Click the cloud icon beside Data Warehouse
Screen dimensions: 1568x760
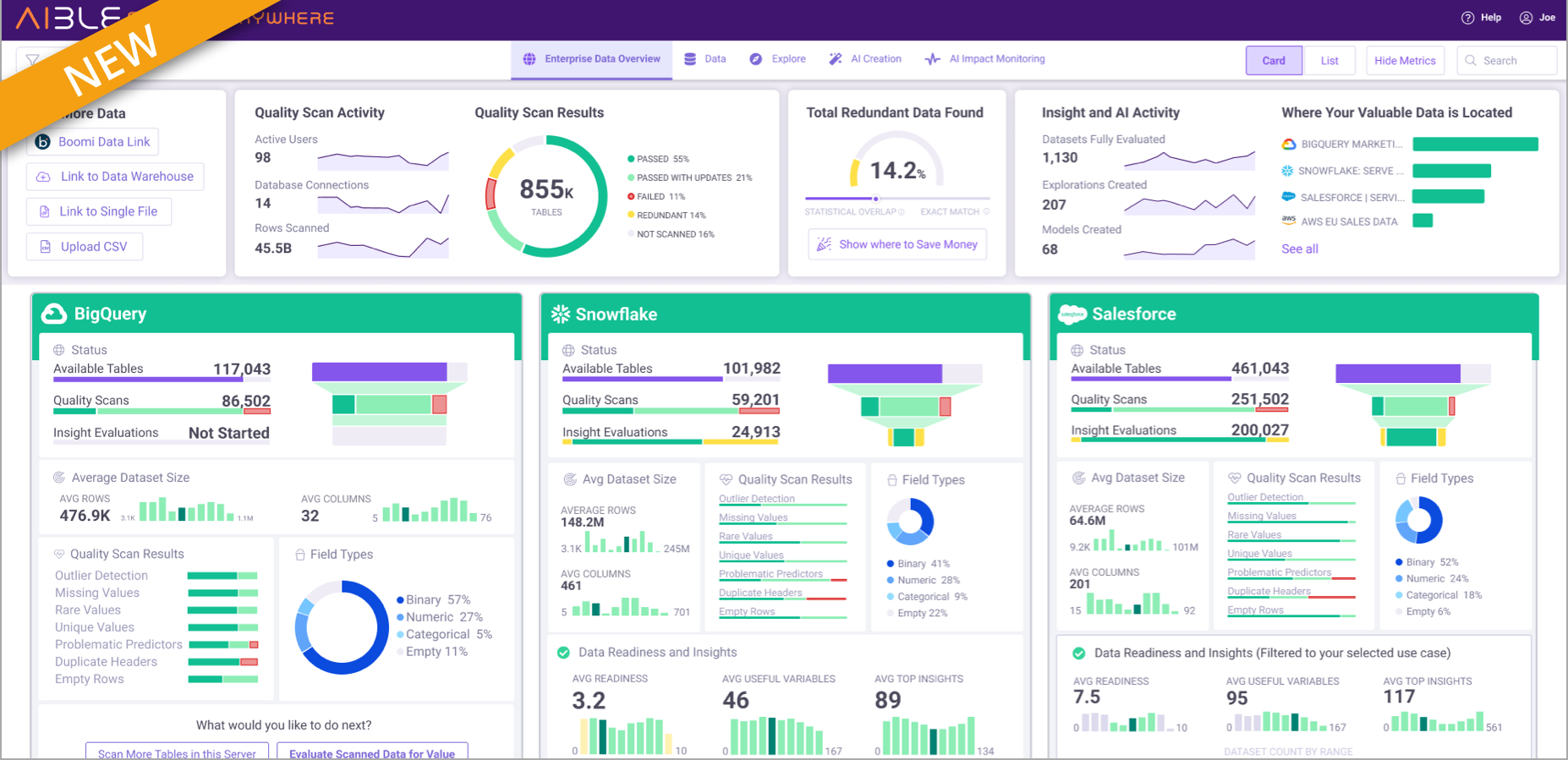pos(43,177)
